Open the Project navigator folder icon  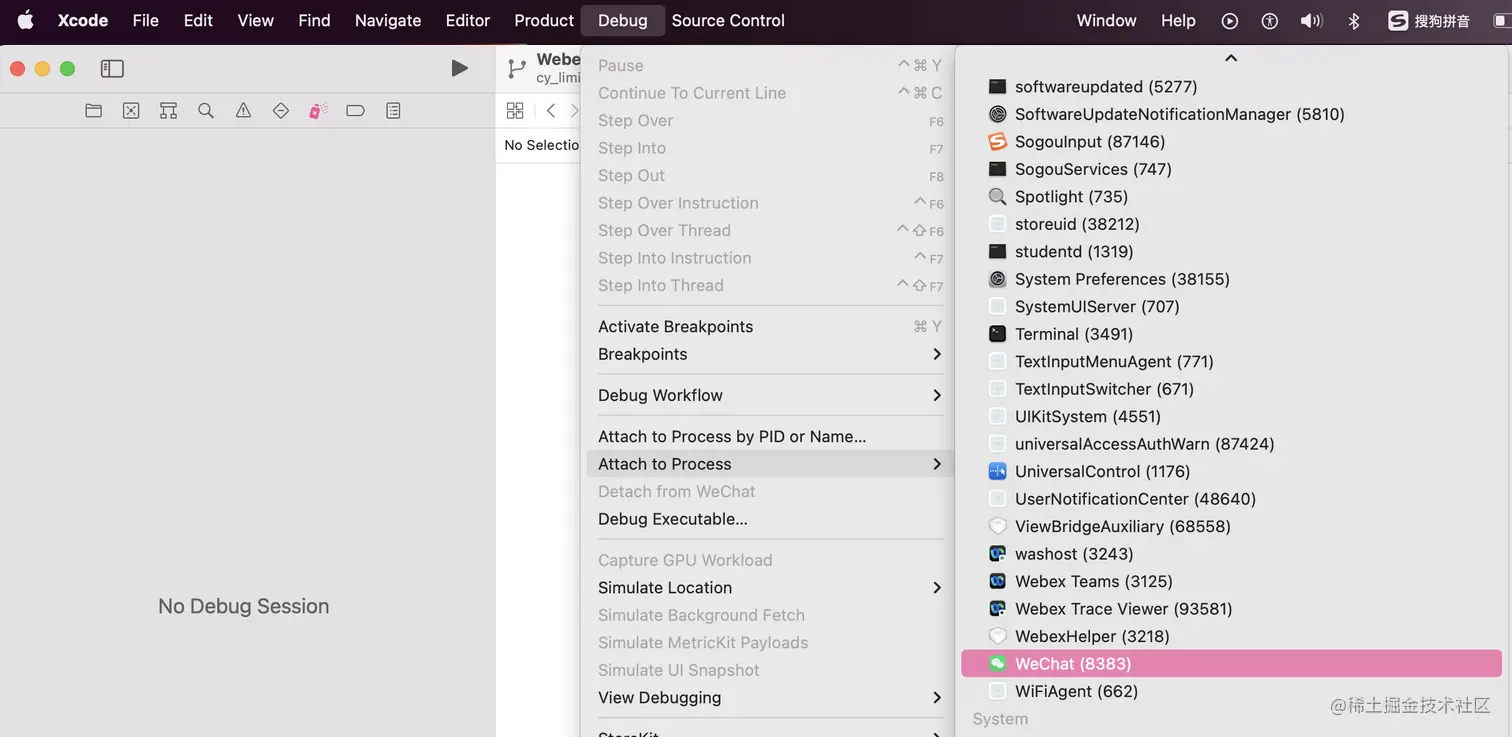click(94, 111)
